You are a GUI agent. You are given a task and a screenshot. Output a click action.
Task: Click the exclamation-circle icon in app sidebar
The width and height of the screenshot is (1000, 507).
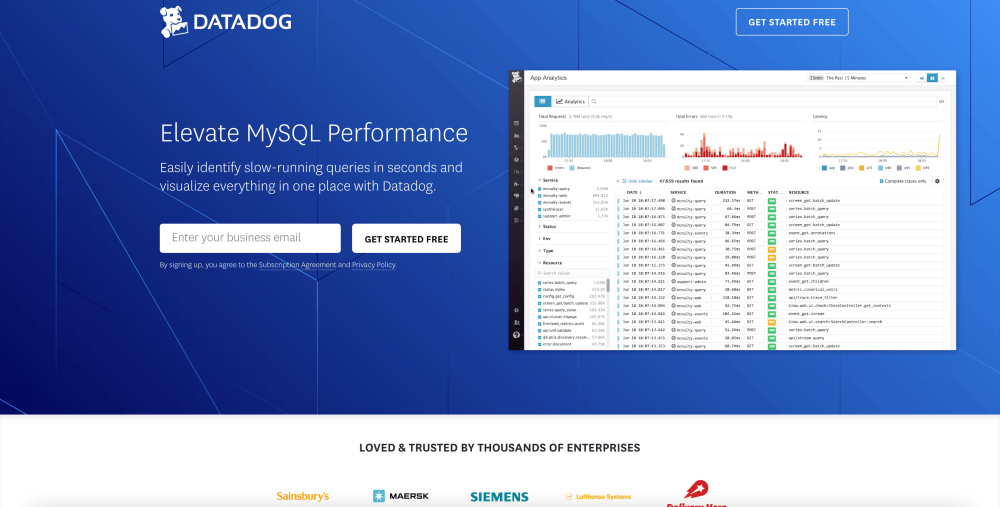(x=516, y=160)
